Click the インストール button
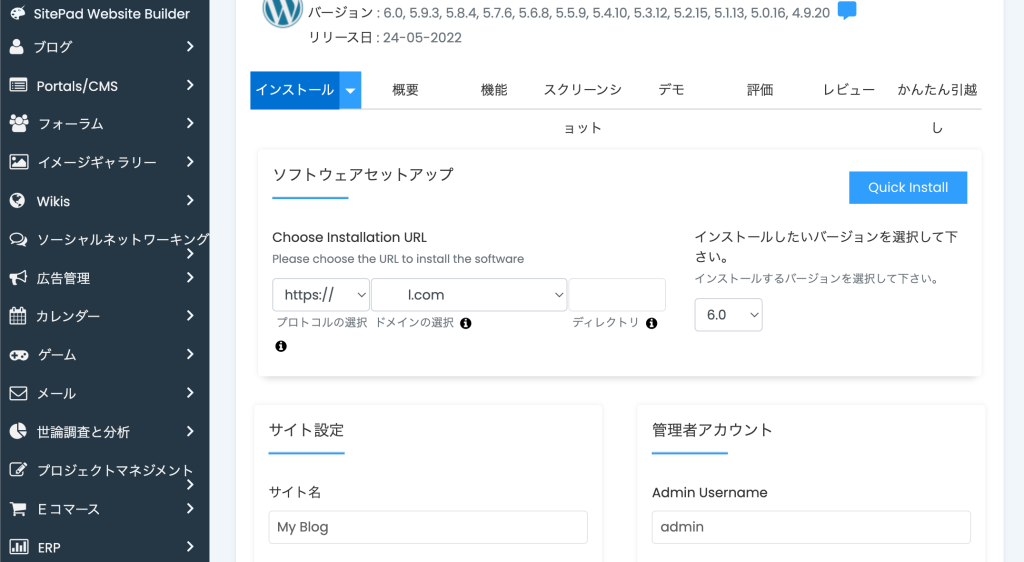Image resolution: width=1024 pixels, height=562 pixels. pos(295,90)
